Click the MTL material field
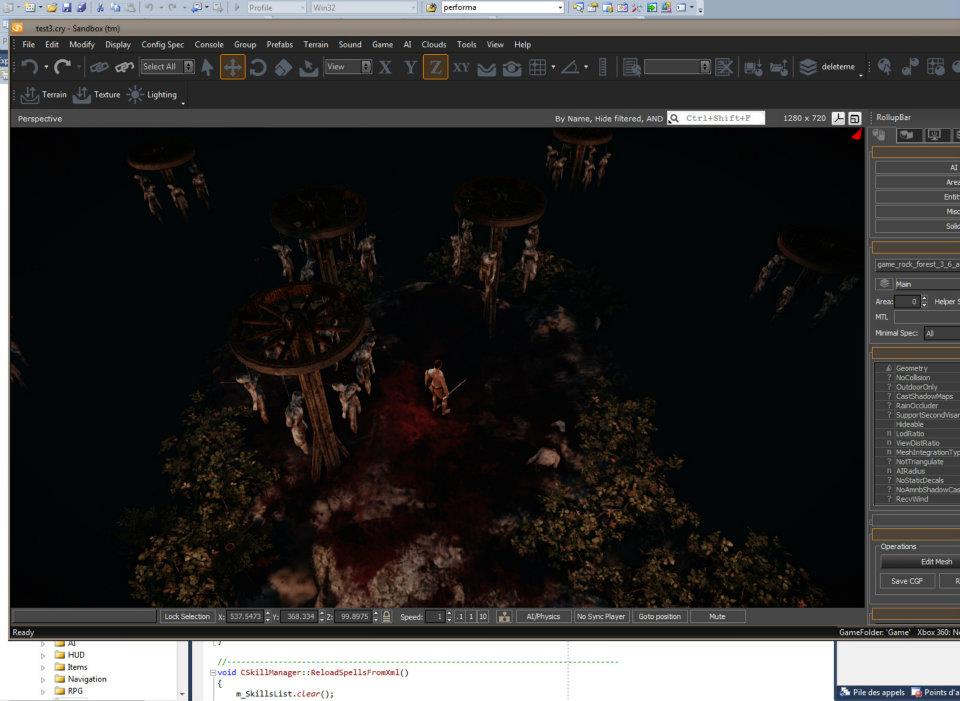 (x=927, y=317)
